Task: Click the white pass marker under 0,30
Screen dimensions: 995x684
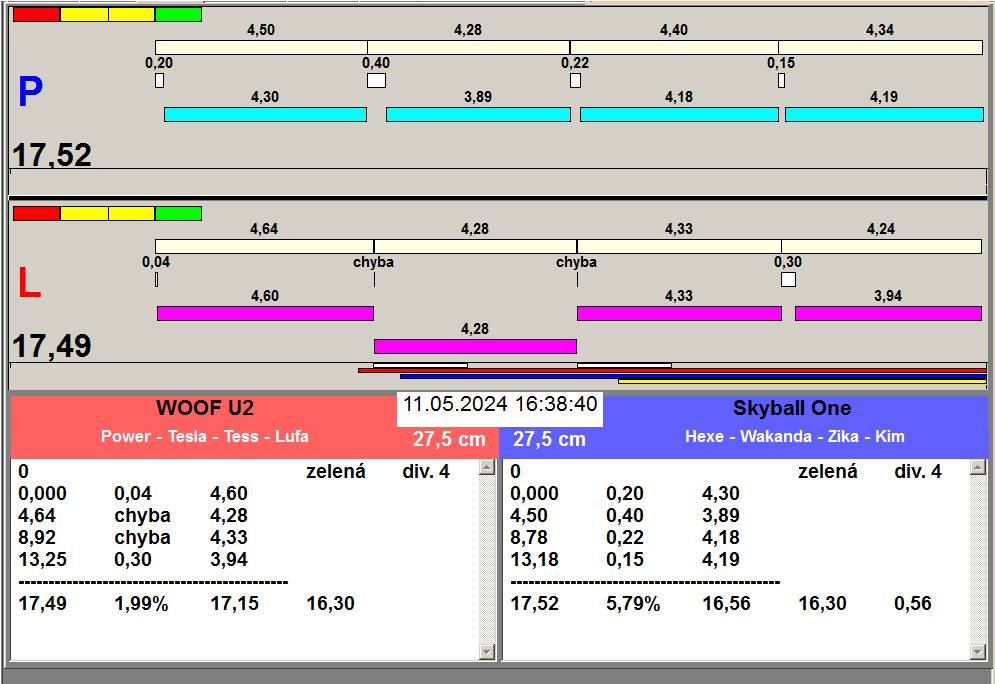Action: [789, 280]
